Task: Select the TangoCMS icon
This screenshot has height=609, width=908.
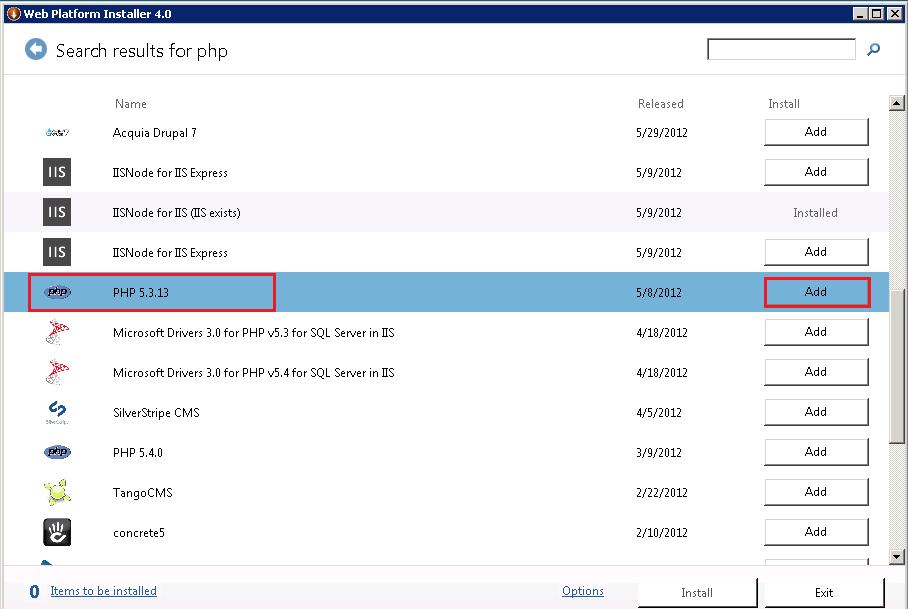Action: click(x=57, y=492)
